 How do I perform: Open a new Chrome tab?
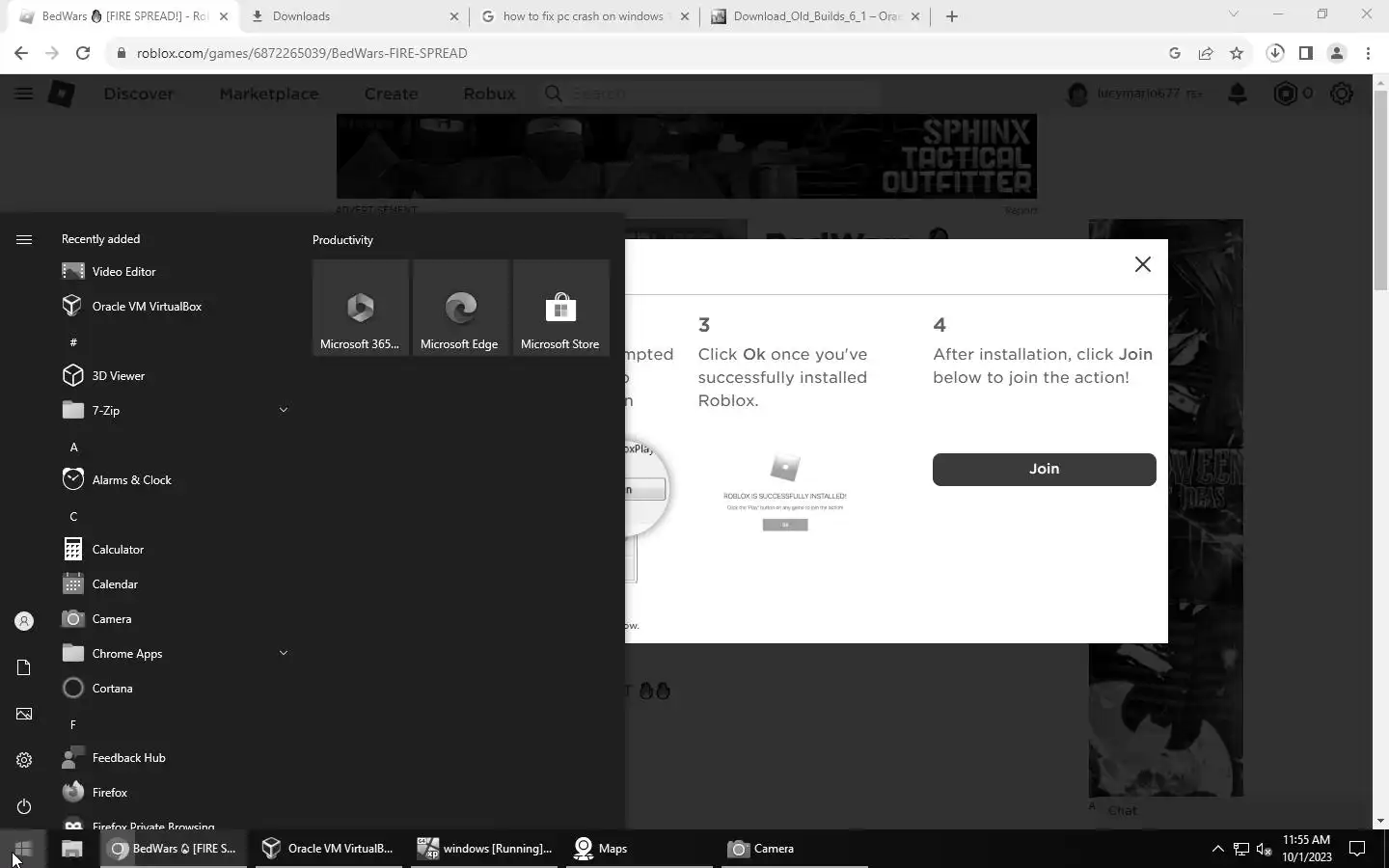coord(952,16)
